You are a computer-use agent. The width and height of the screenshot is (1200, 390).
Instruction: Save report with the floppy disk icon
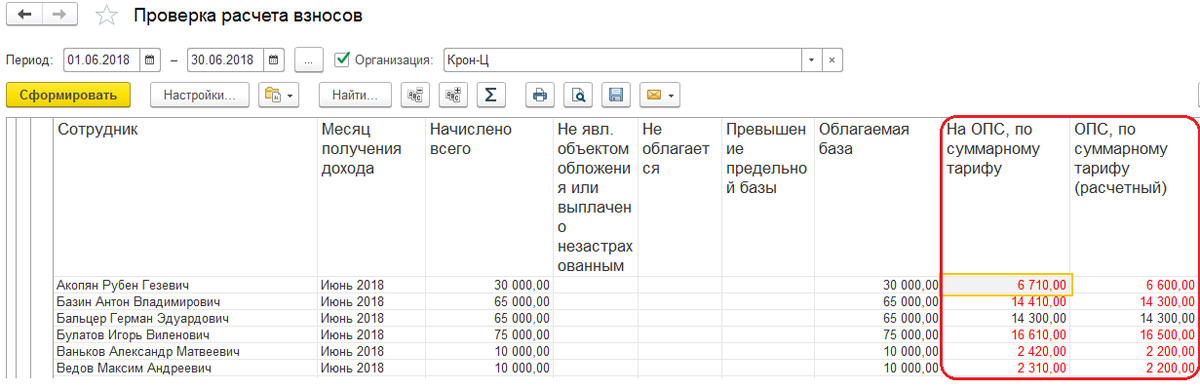pos(616,95)
